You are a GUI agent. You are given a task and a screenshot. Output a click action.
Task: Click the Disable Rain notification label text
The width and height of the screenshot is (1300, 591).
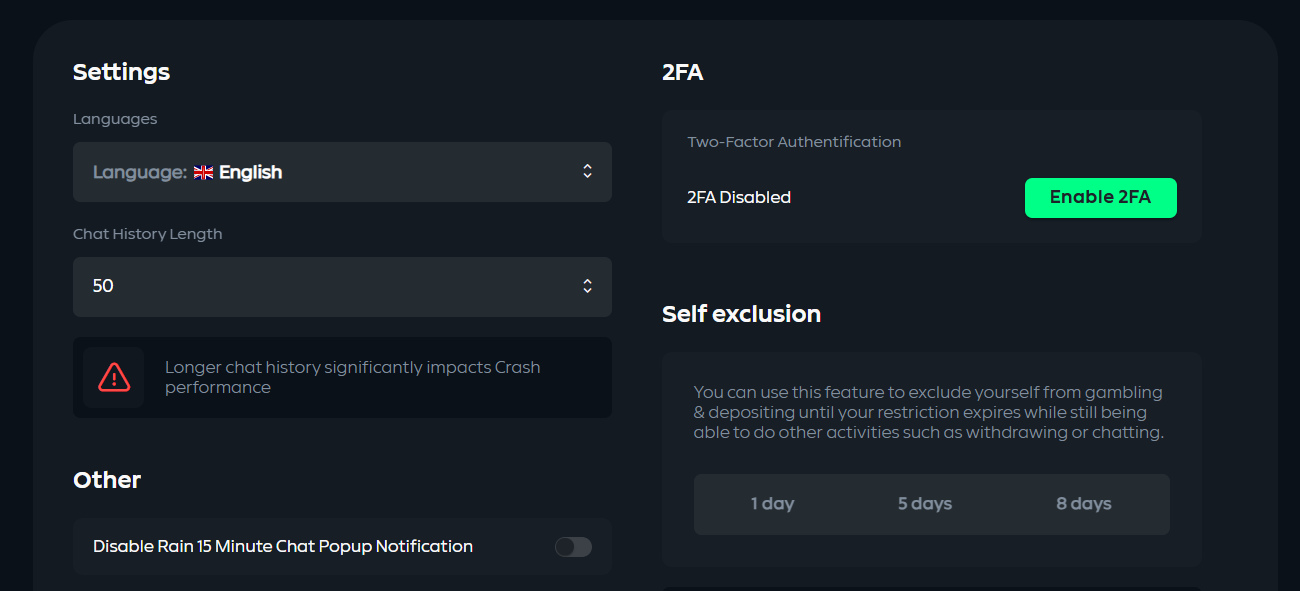pyautogui.click(x=283, y=547)
